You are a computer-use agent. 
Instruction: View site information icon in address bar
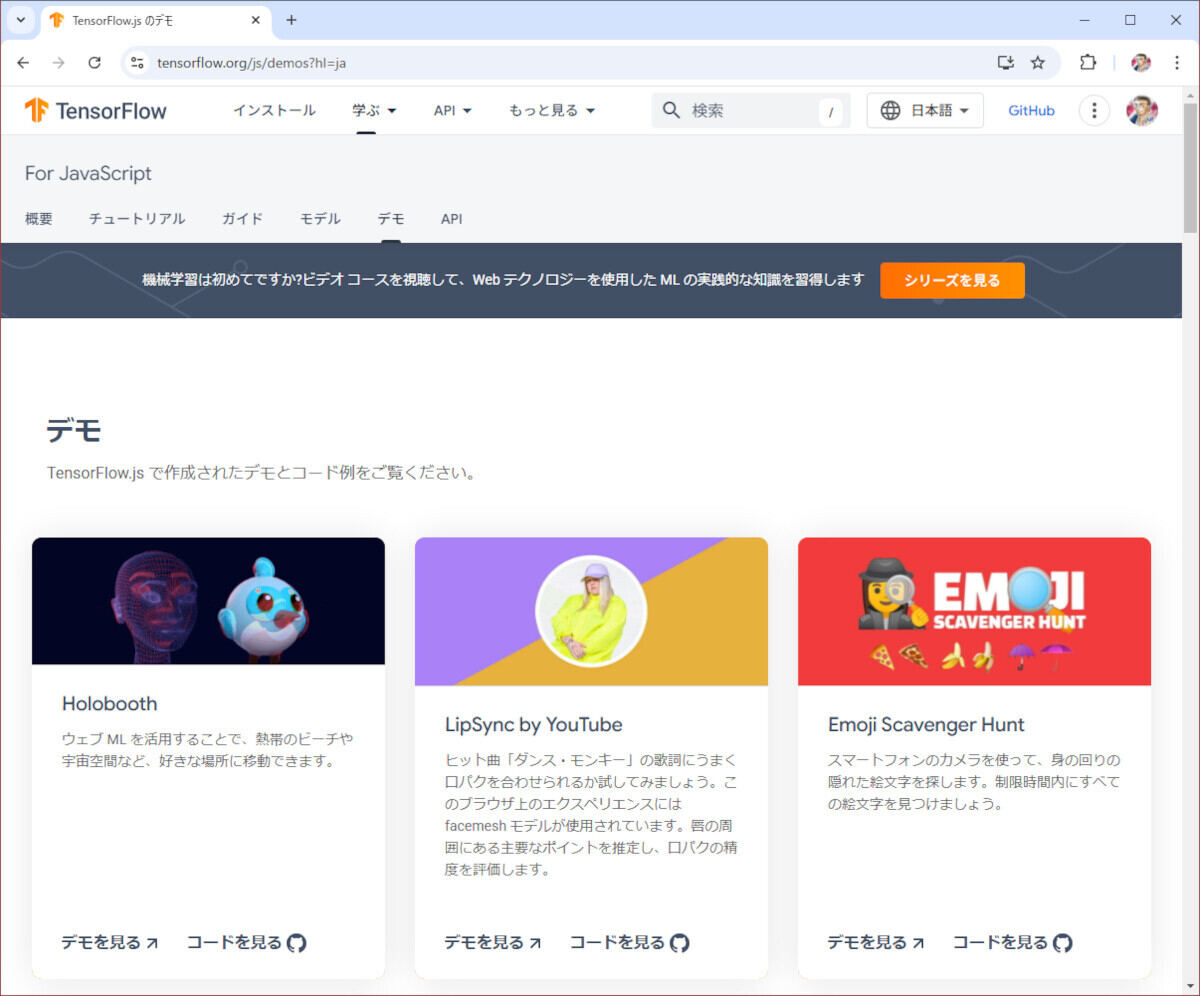click(x=138, y=62)
